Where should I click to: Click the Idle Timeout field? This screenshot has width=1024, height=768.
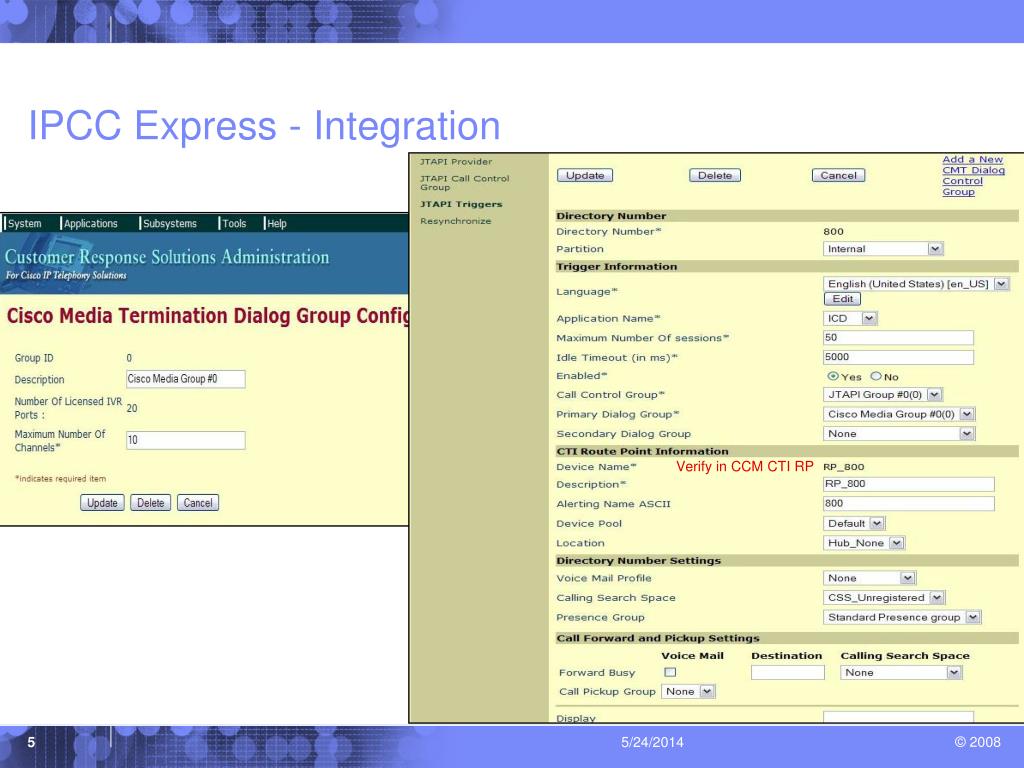click(x=899, y=357)
